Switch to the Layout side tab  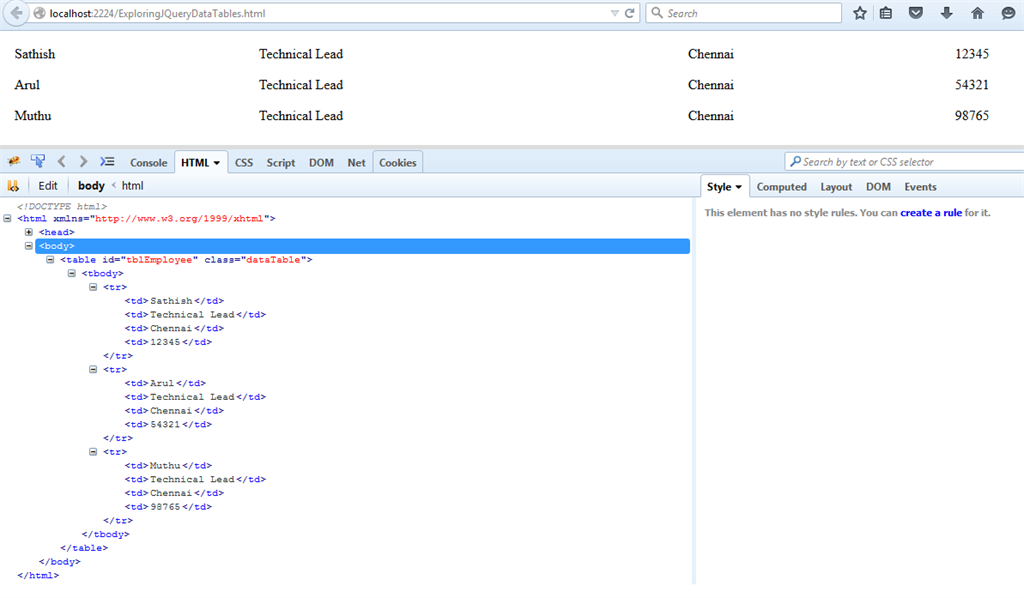tap(836, 187)
